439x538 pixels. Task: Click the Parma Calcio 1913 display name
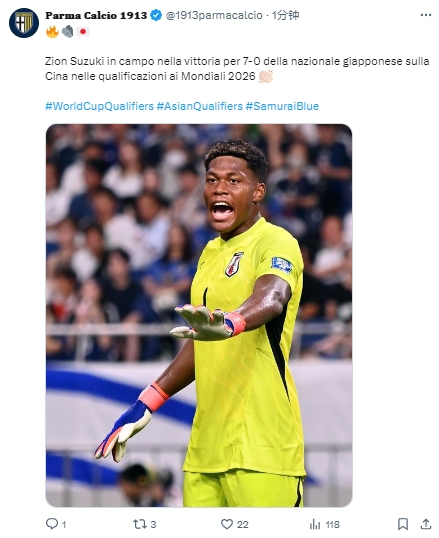[x=96, y=15]
